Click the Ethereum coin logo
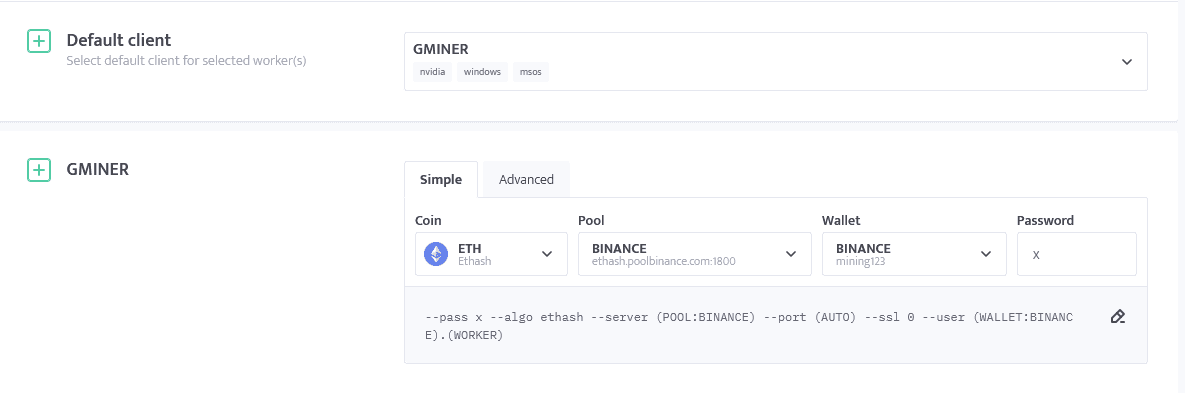 point(435,254)
